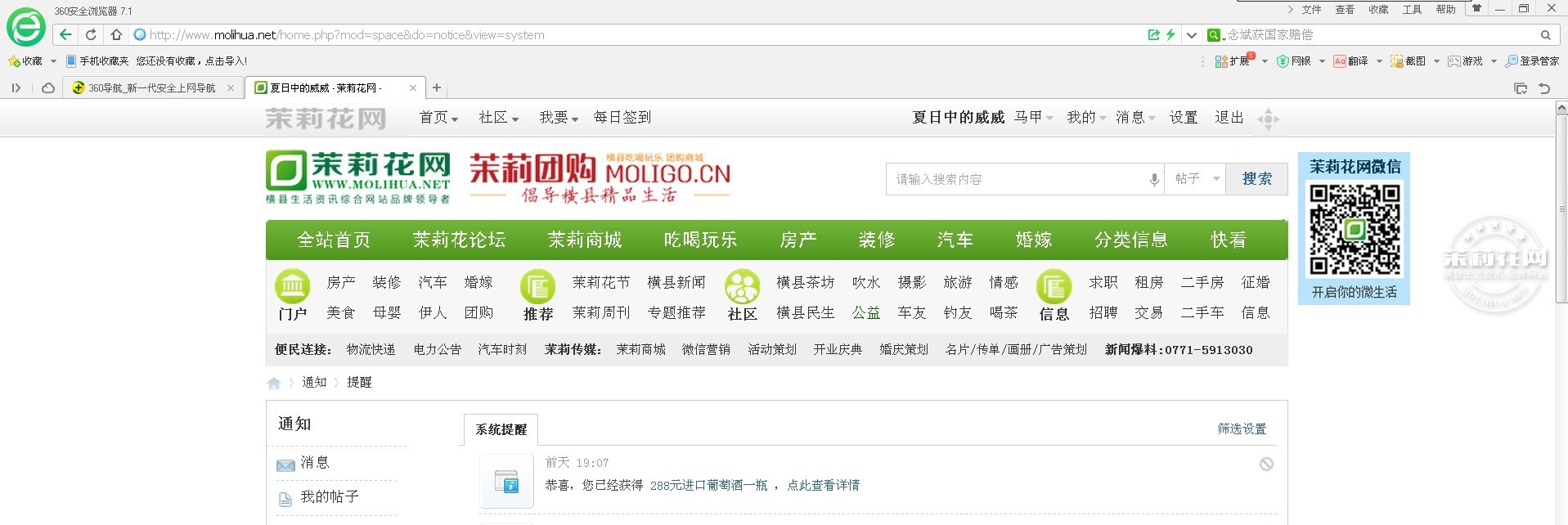Click the lightning speed mode icon
This screenshot has width=1568, height=525.
[1170, 34]
